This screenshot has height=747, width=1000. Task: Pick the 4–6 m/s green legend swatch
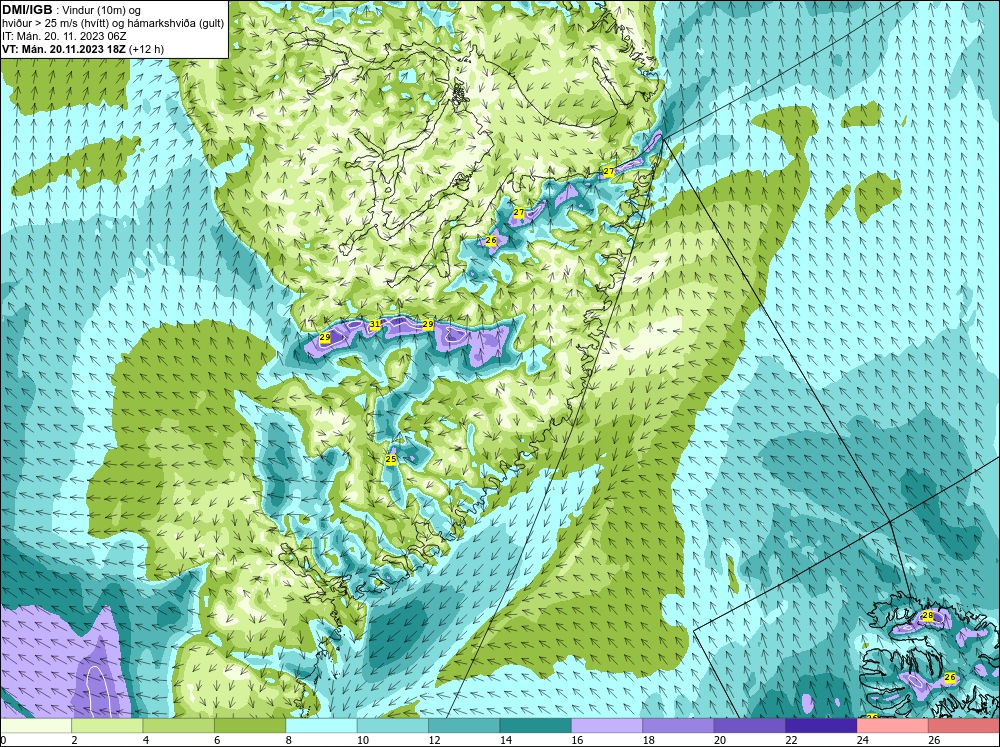[179, 726]
